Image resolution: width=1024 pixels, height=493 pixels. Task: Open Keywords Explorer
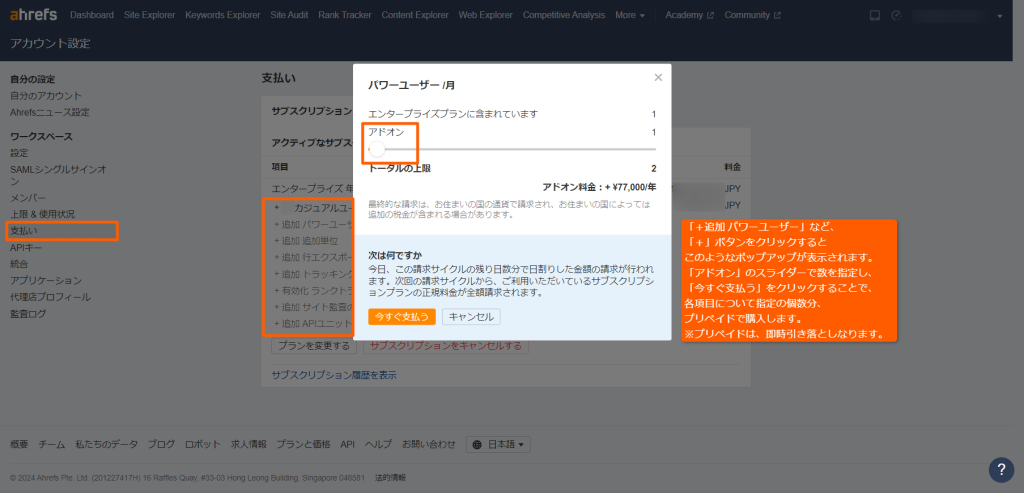pyautogui.click(x=223, y=15)
